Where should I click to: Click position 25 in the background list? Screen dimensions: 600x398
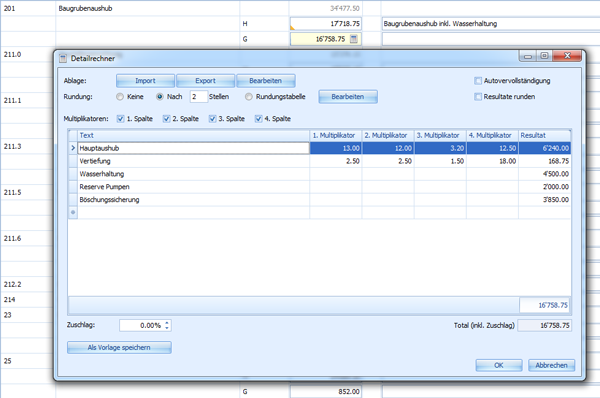point(7,361)
